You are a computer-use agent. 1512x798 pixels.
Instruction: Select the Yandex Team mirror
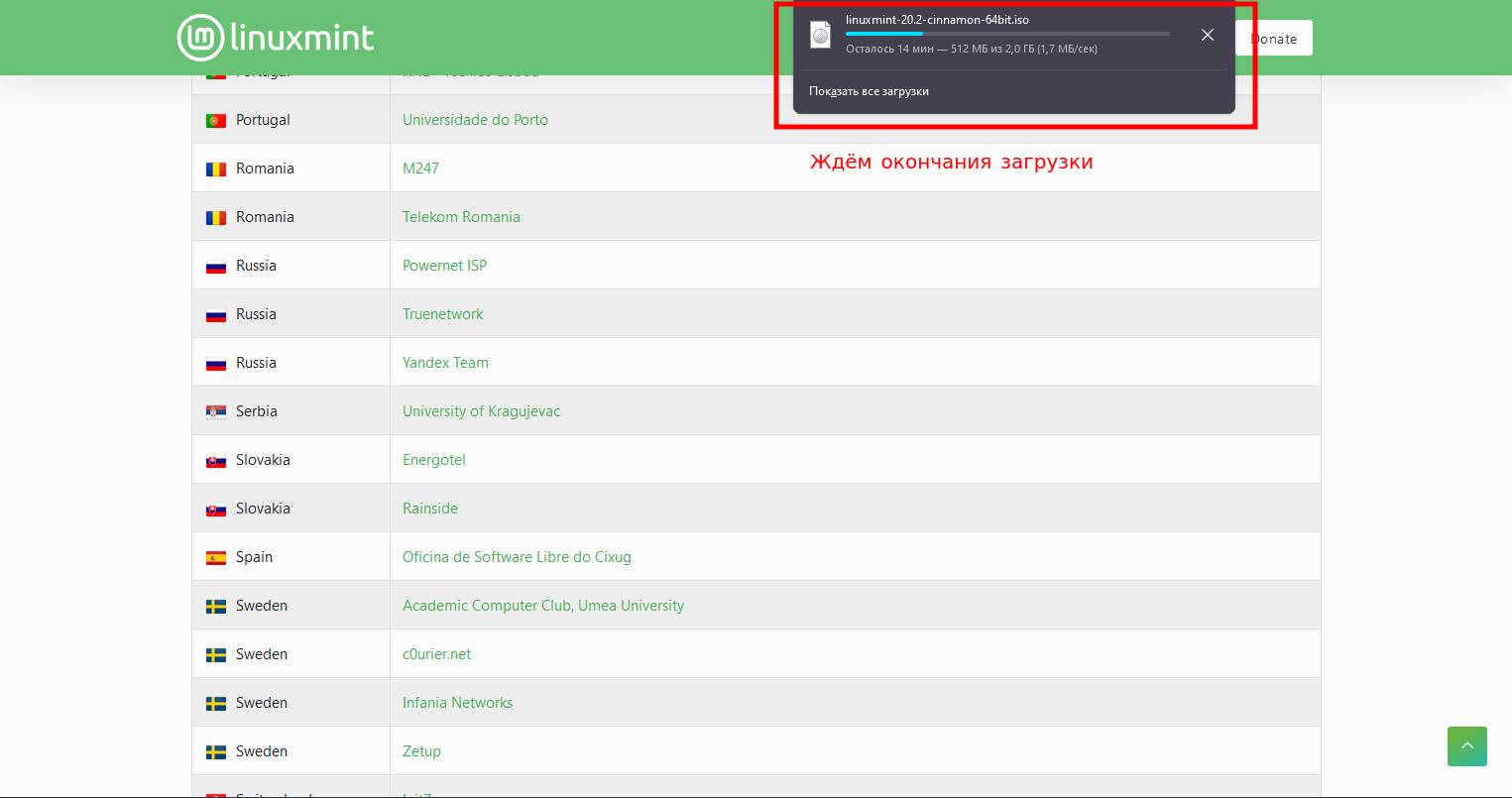[x=445, y=363]
